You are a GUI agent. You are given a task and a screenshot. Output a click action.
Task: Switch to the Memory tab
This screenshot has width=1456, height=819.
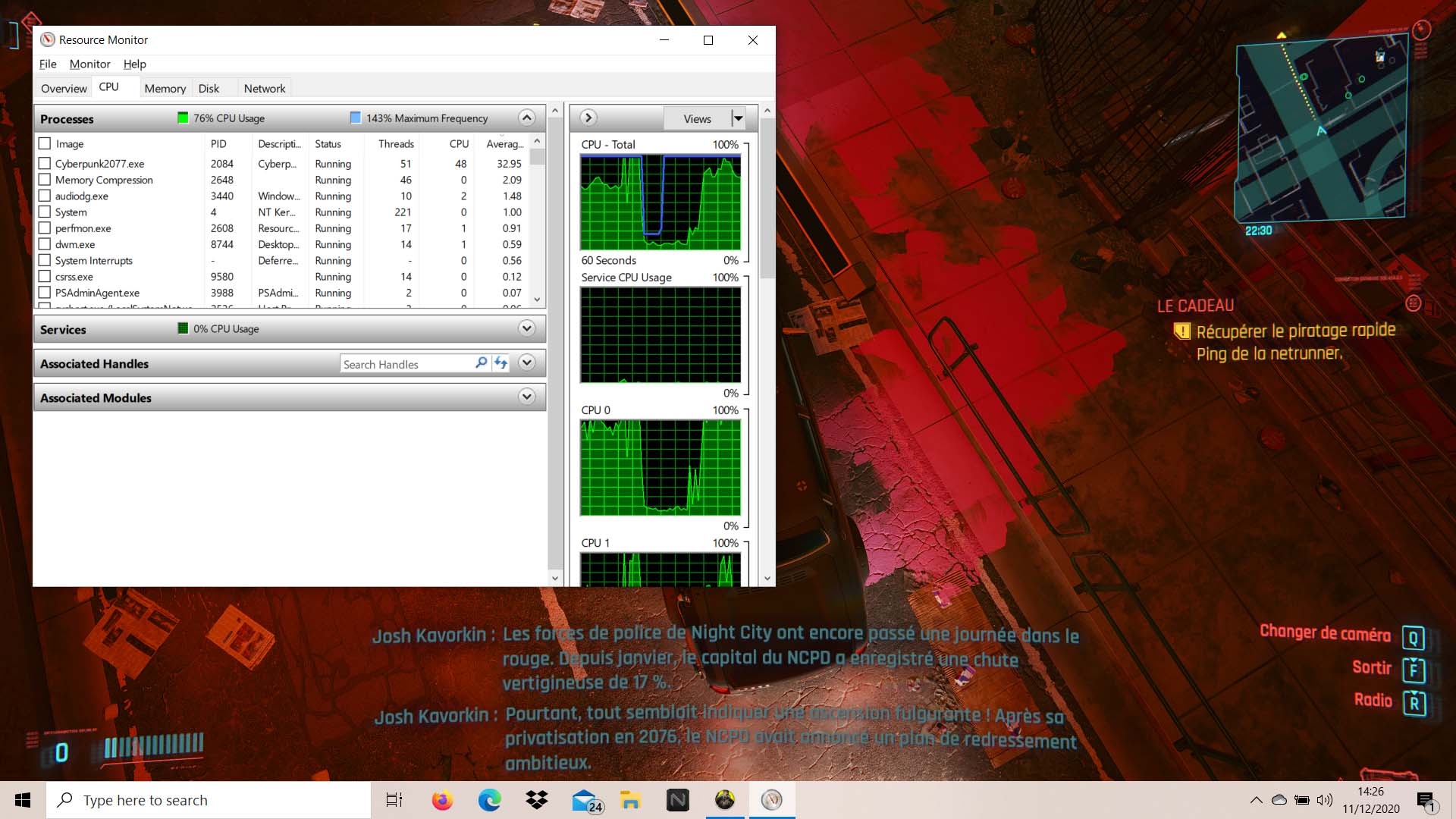click(x=165, y=88)
